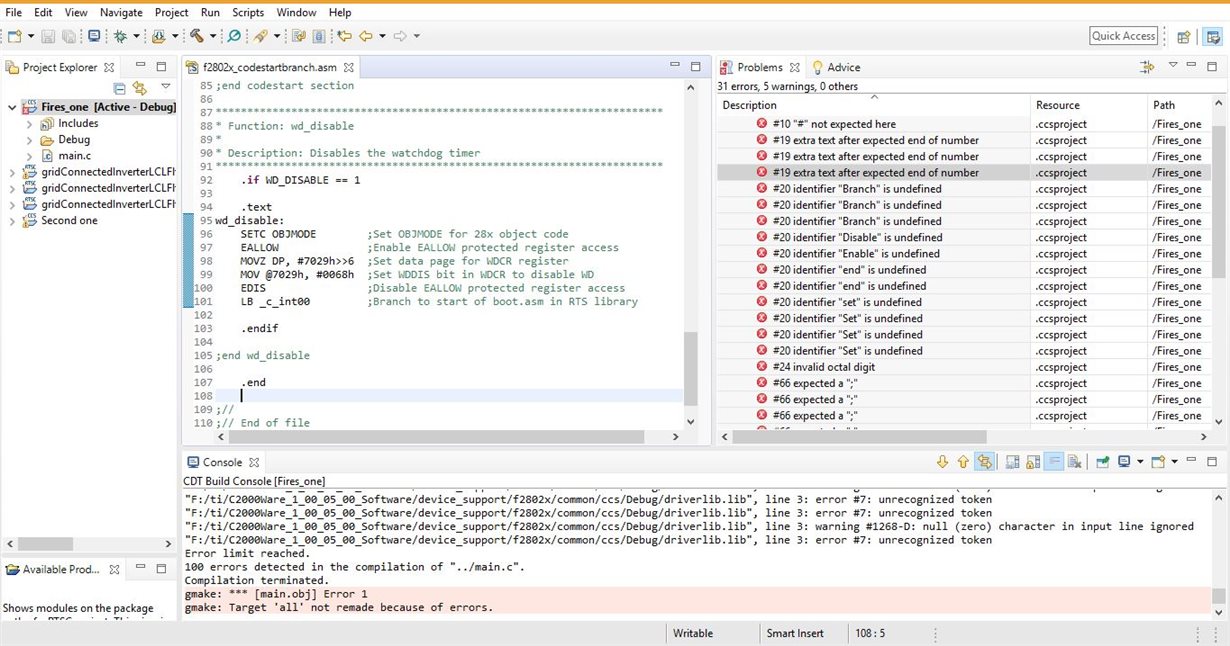Expand the Second one project

tap(11, 221)
